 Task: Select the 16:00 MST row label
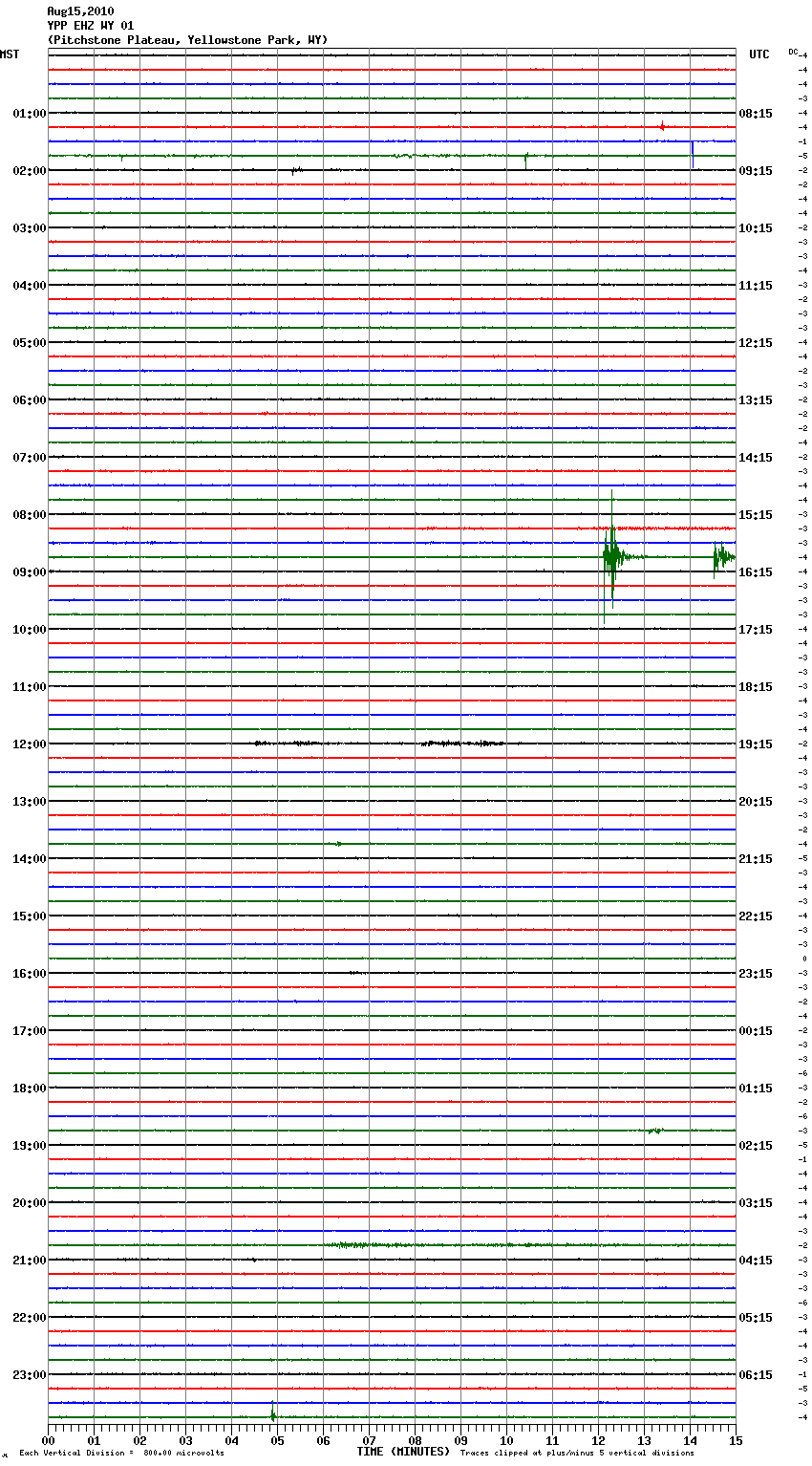30,974
